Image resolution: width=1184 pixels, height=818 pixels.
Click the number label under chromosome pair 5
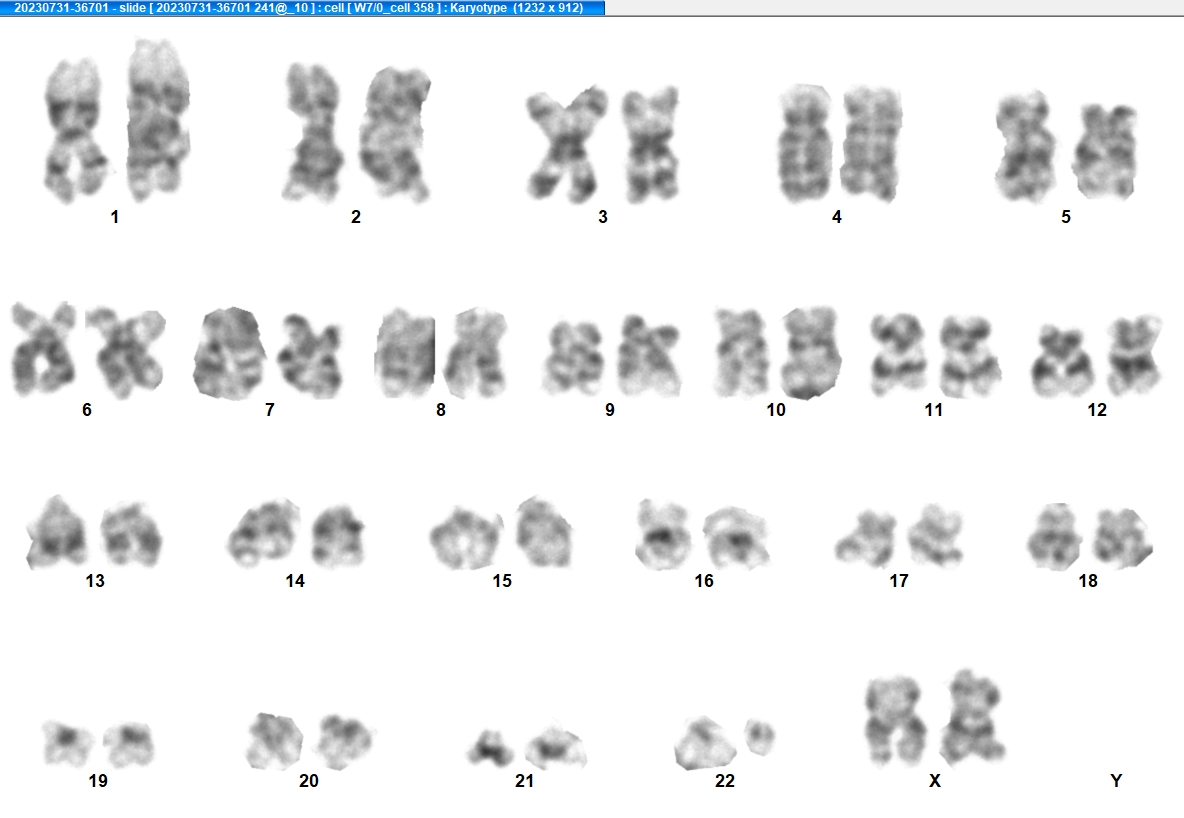tap(1065, 218)
